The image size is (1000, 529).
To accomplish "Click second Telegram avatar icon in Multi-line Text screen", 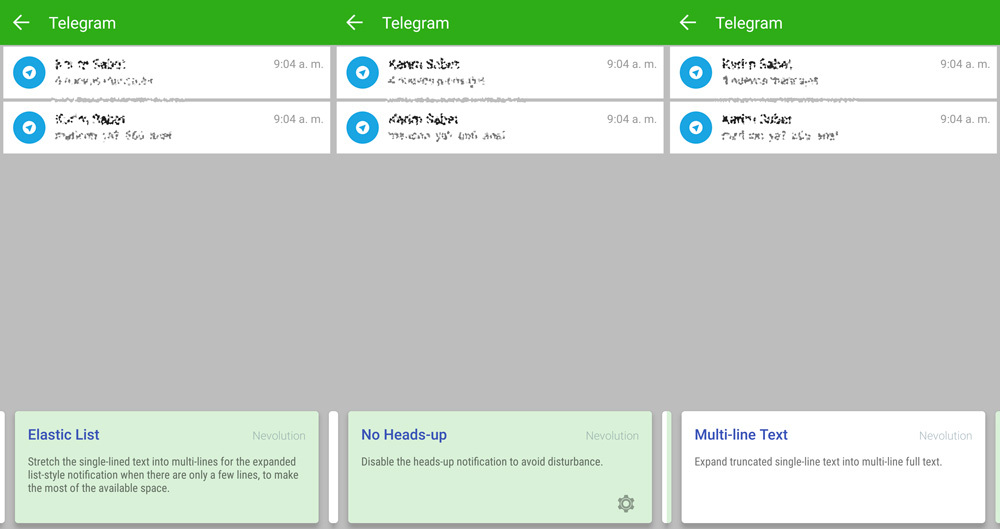I will pos(696,128).
